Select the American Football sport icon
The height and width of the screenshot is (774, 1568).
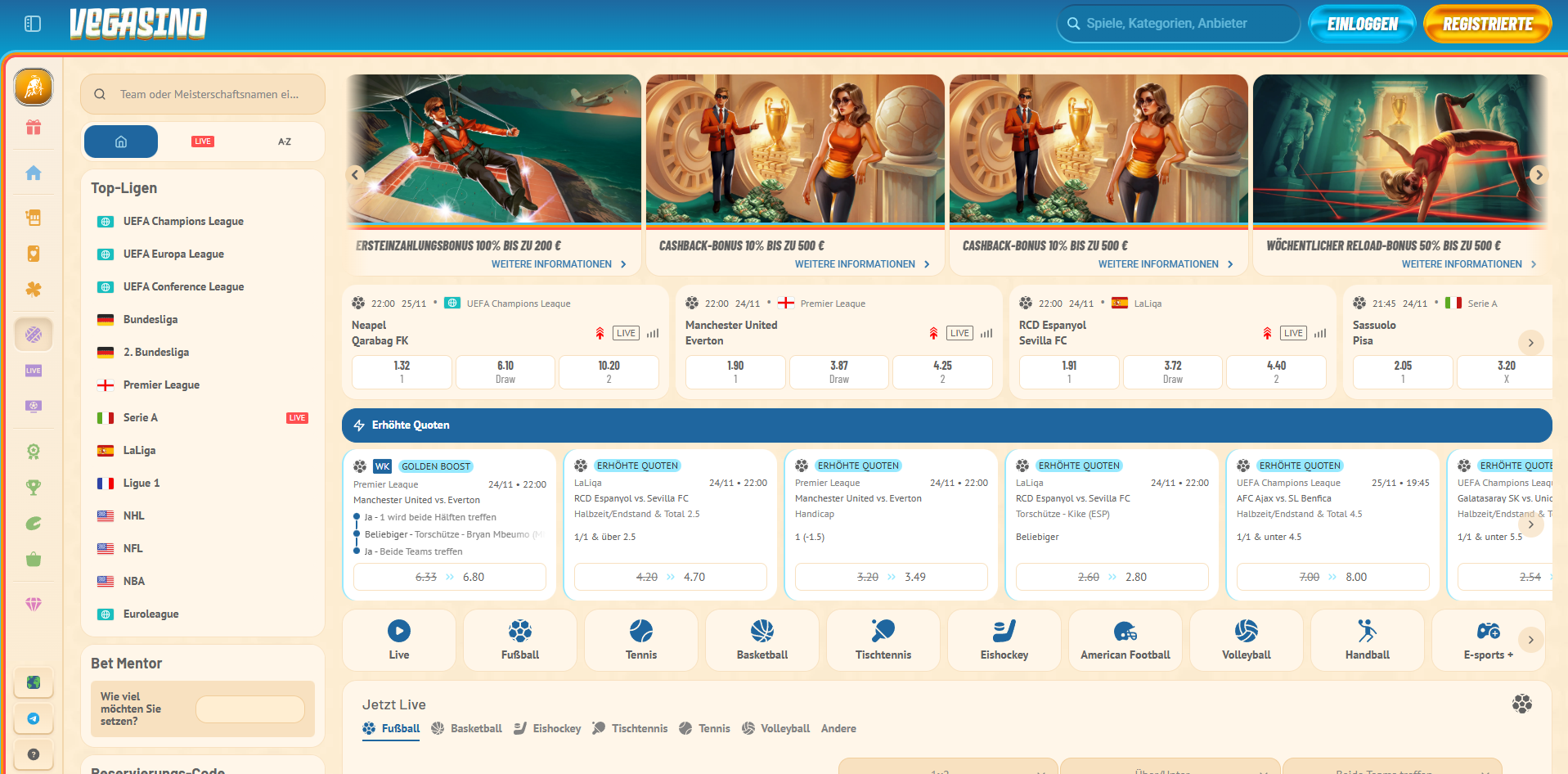1125,640
